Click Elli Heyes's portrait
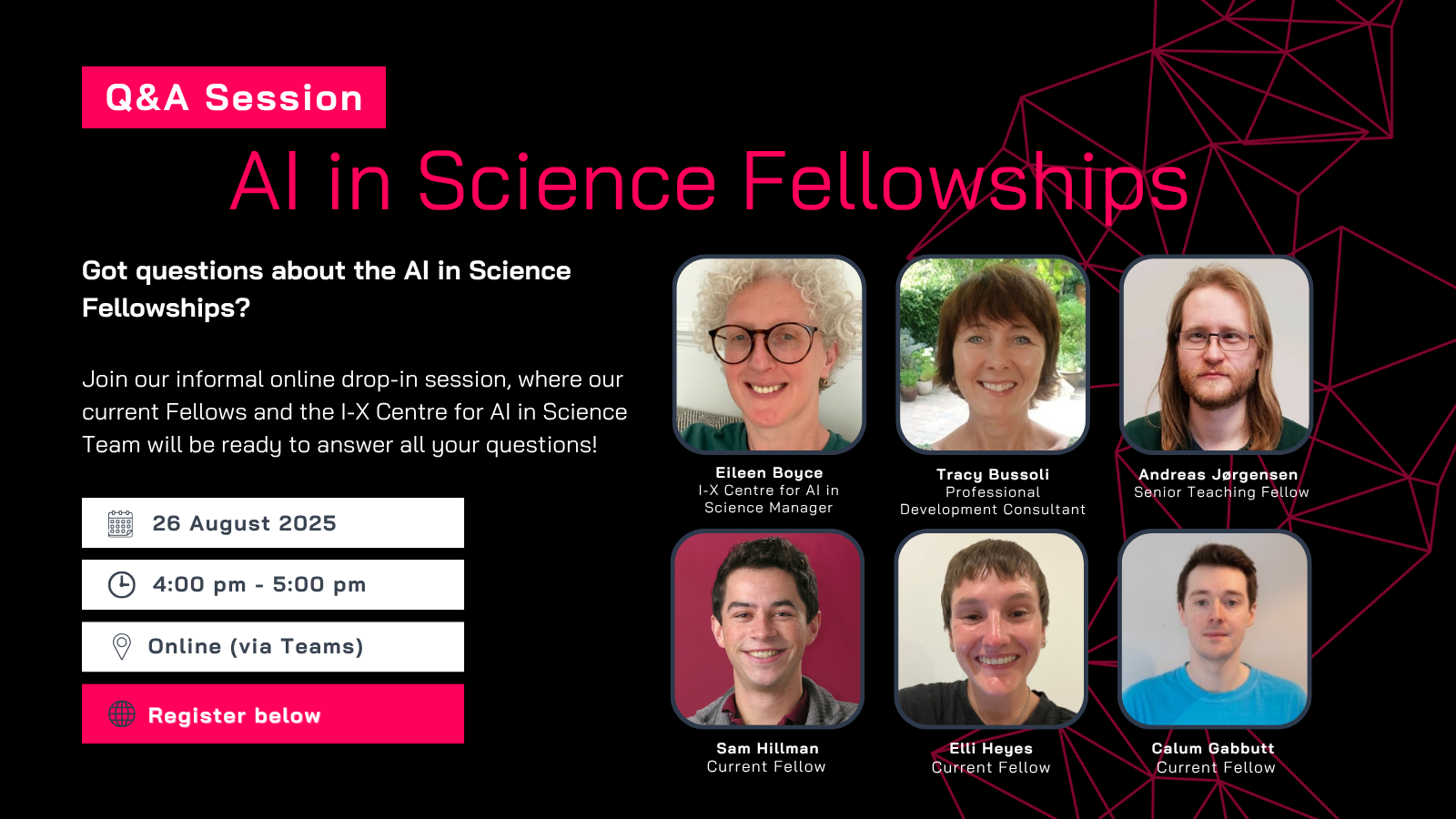Screen dimensions: 1456x819 click(991, 629)
